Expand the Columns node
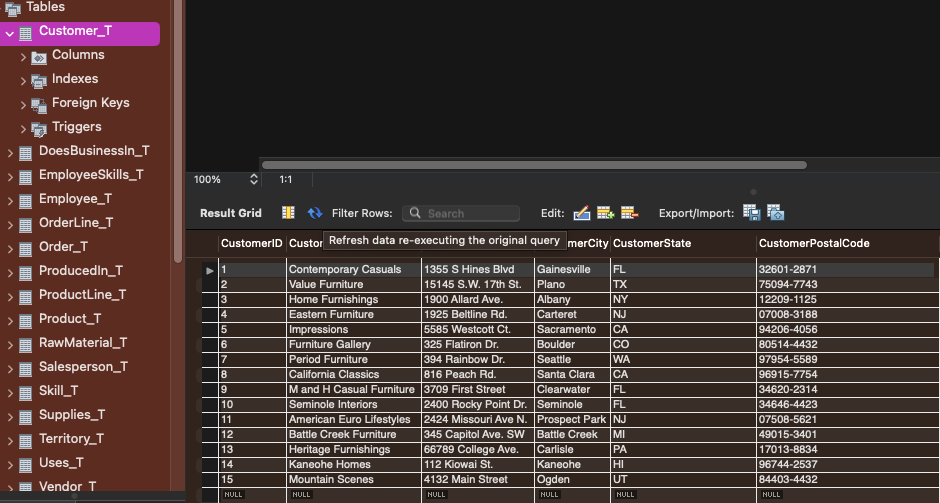This screenshot has width=940, height=503. tap(23, 57)
